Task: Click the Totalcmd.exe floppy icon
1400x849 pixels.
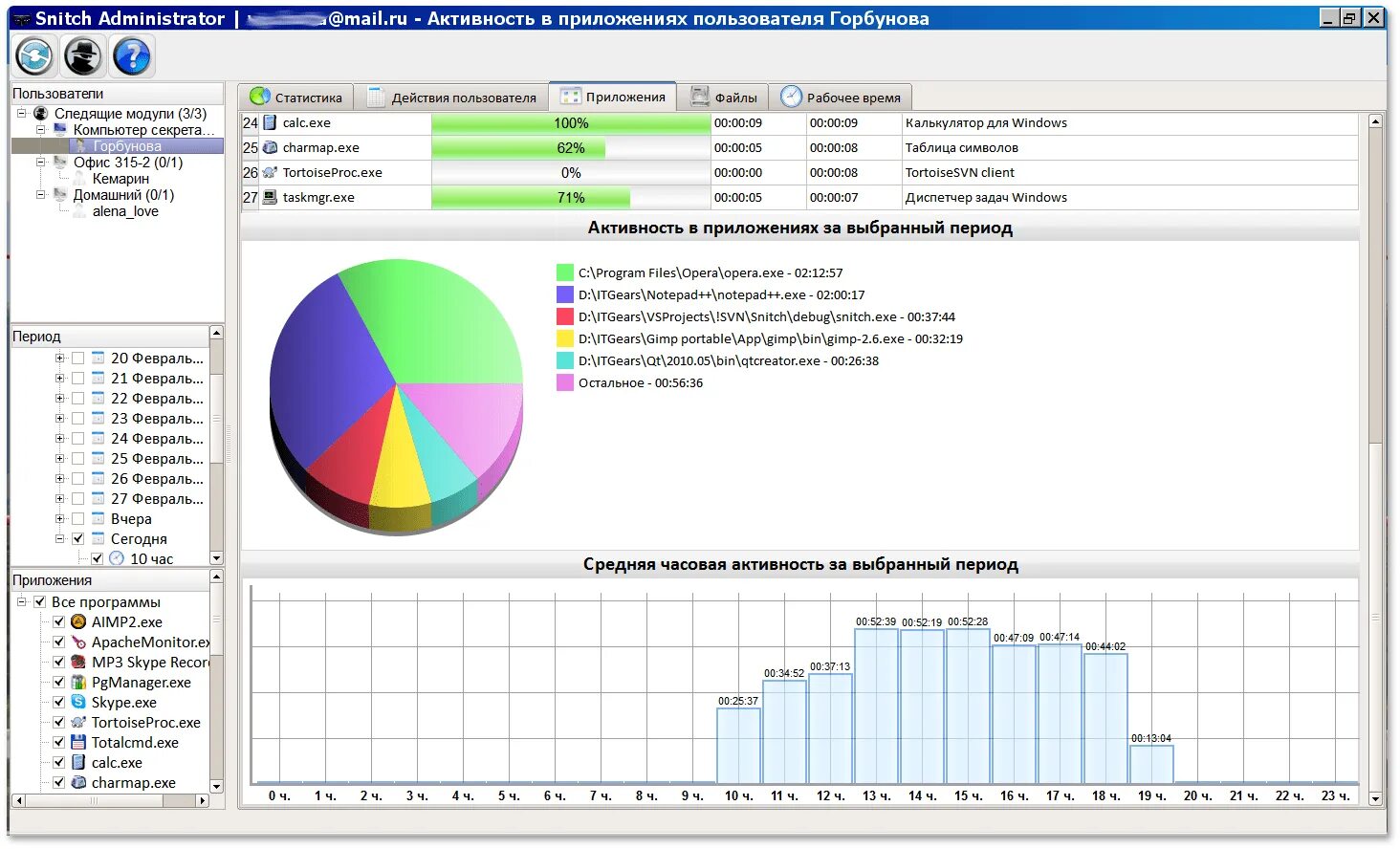Action: click(x=78, y=742)
